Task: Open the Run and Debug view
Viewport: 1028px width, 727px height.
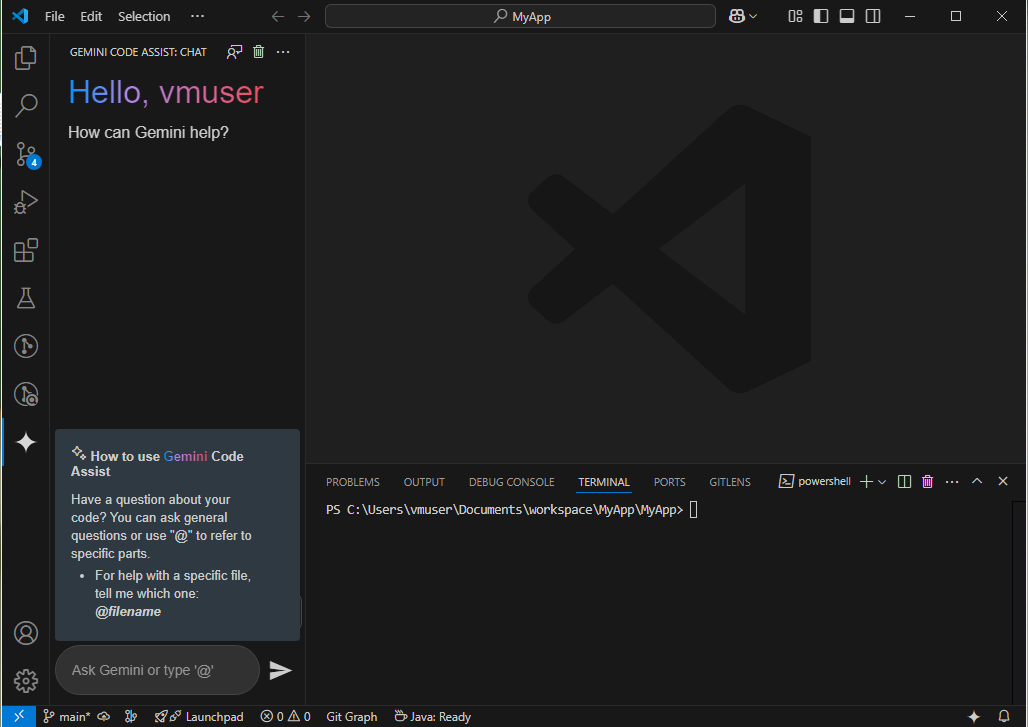Action: [26, 202]
